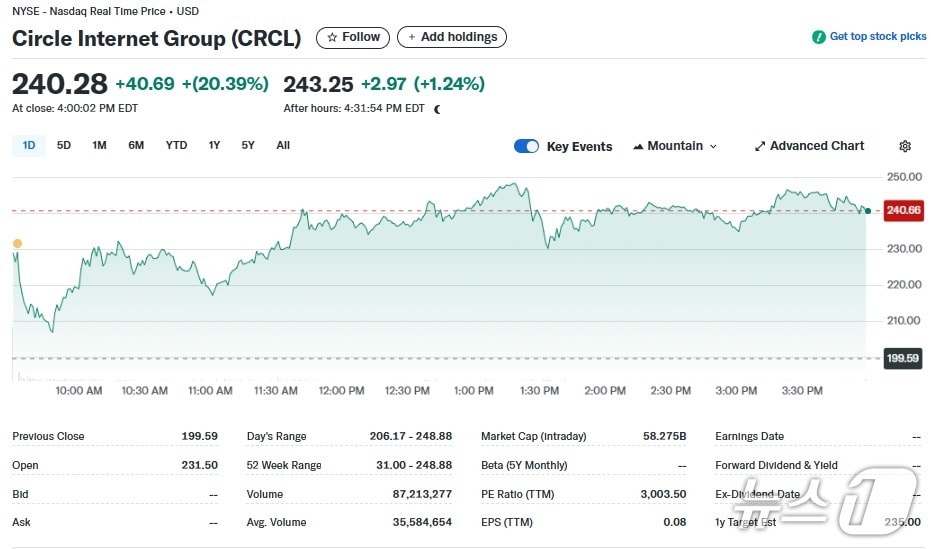Toggle the Key Events switch
Image resolution: width=931 pixels, height=549 pixels.
point(526,146)
